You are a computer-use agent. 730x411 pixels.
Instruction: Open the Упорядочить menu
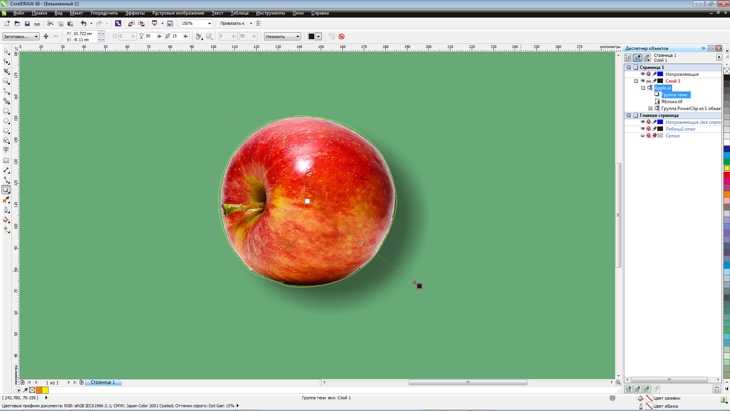pos(104,13)
